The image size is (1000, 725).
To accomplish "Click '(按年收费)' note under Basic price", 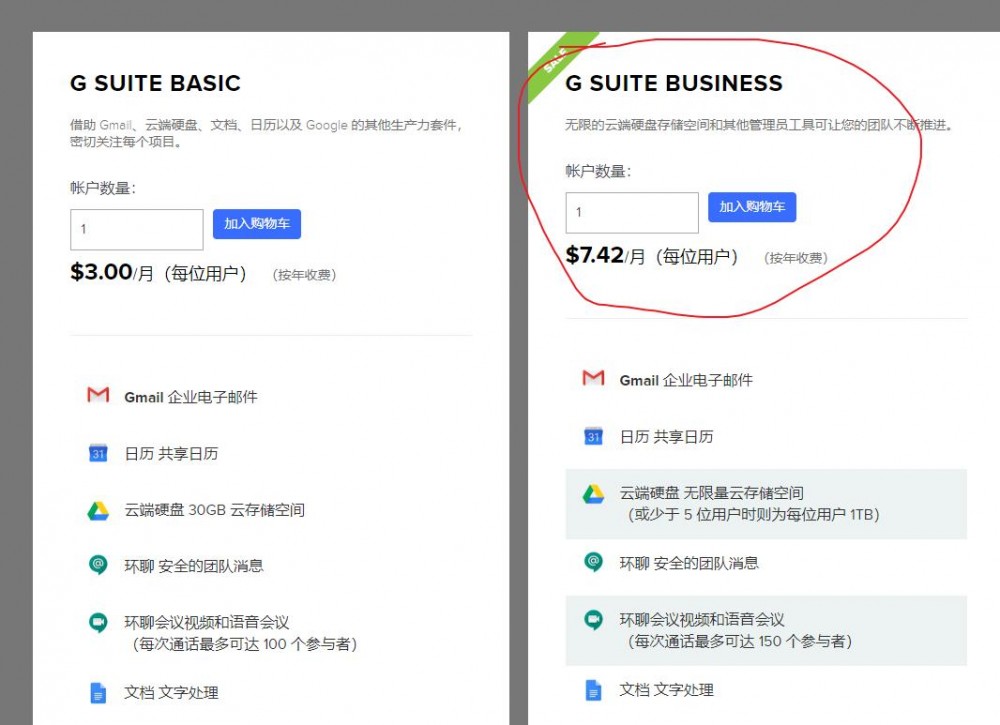I will 304,275.
